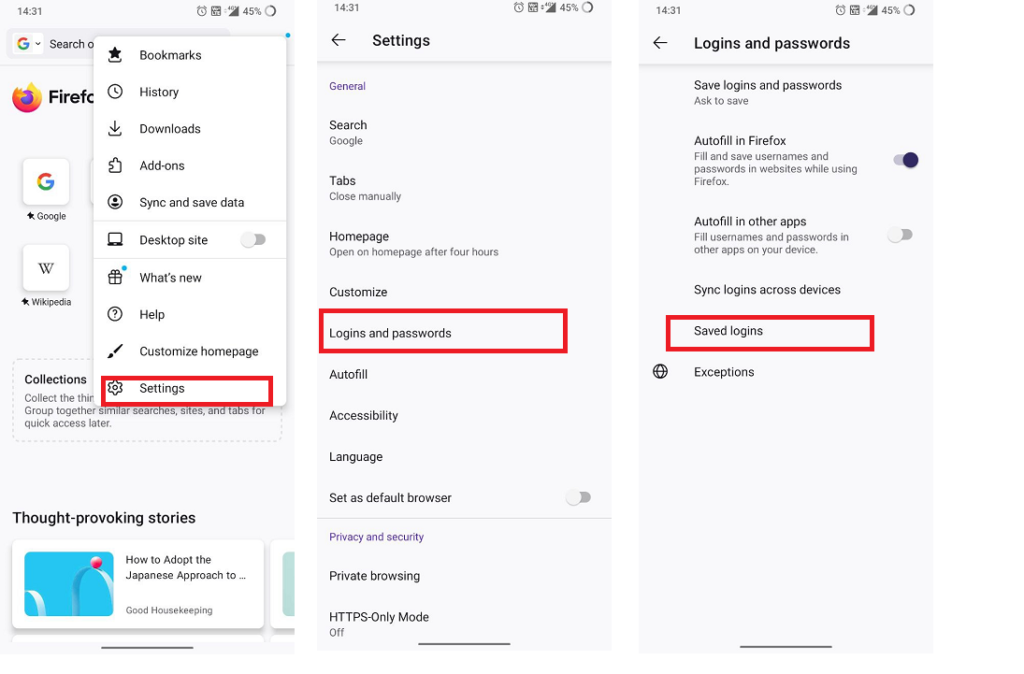Open Exceptions using the globe icon
Image resolution: width=1024 pixels, height=674 pixels.
click(660, 371)
